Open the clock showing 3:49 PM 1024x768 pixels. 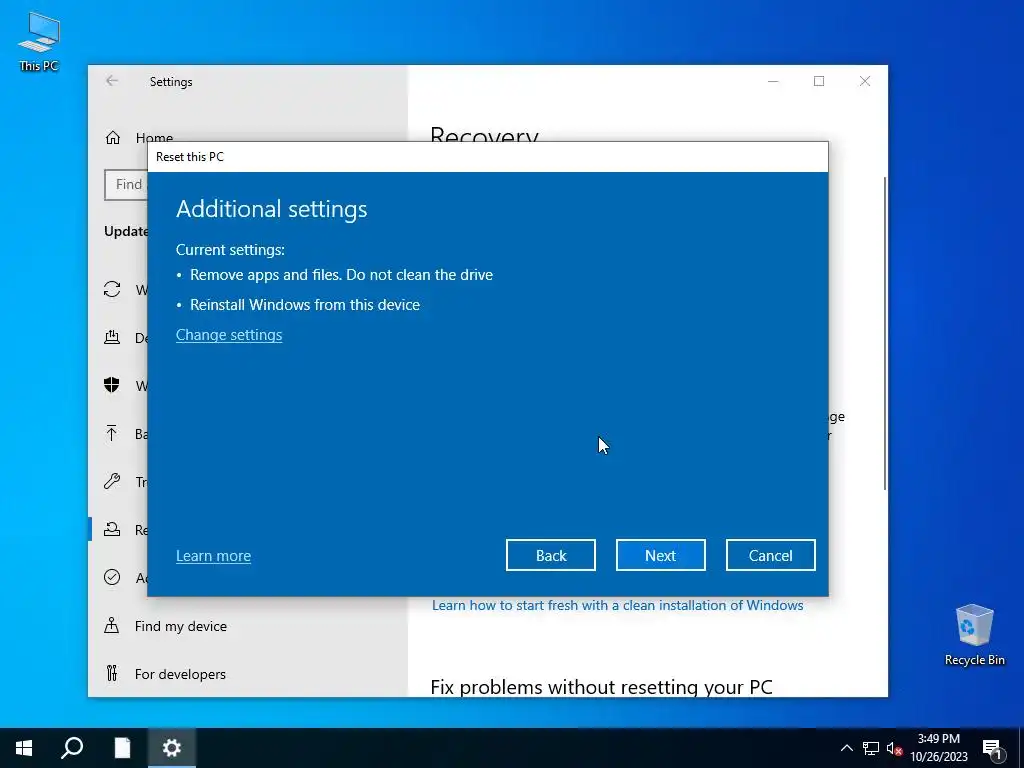pos(938,748)
